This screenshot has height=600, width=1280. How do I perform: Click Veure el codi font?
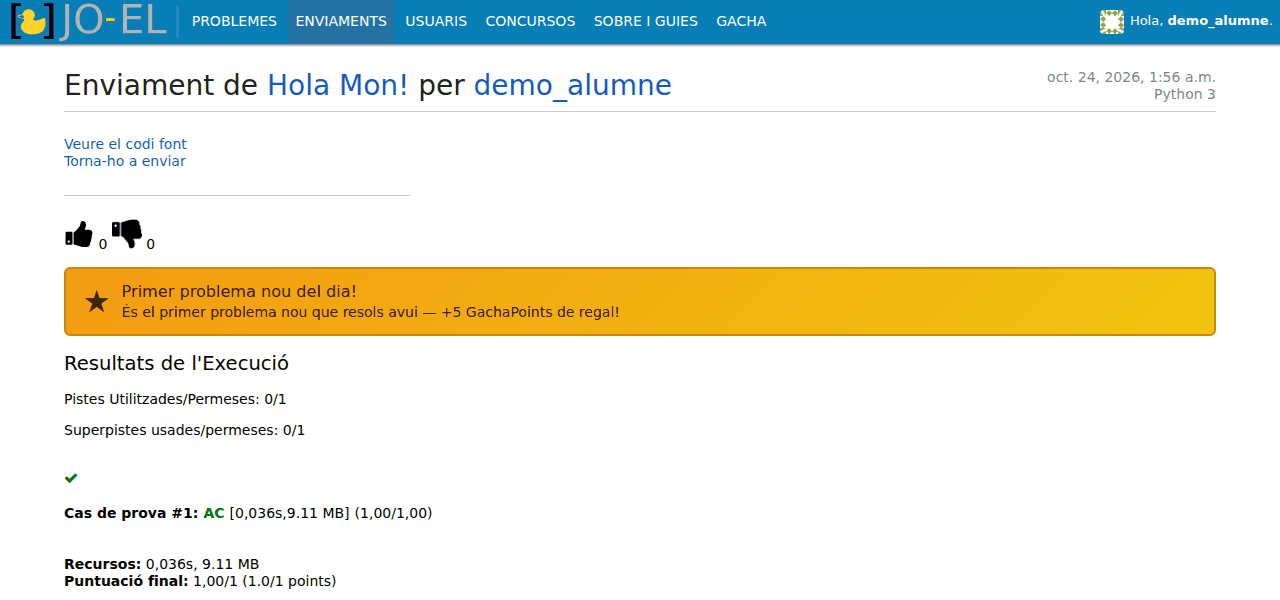click(125, 144)
